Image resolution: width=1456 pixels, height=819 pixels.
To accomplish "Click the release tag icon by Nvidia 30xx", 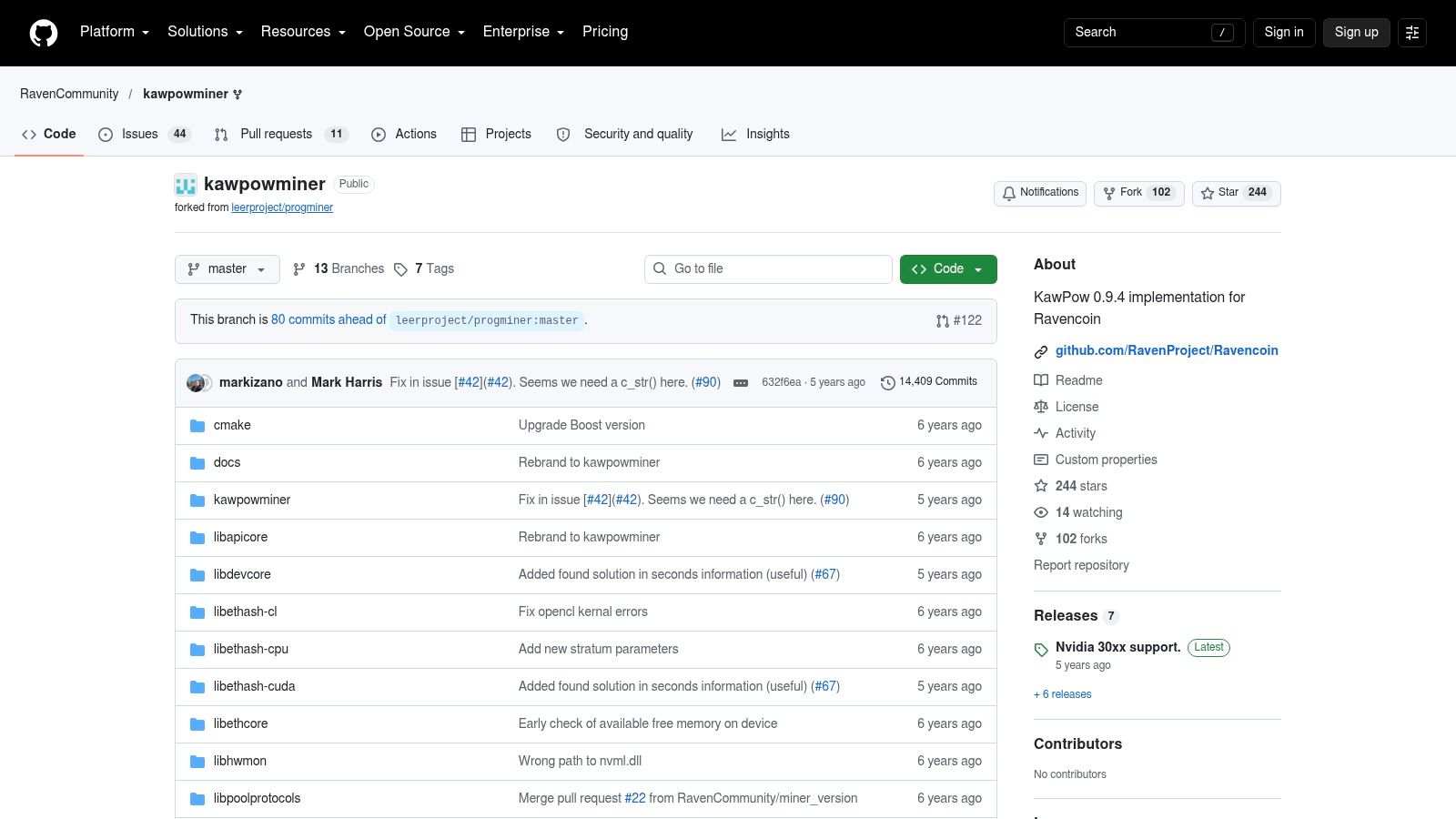I will (x=1041, y=649).
